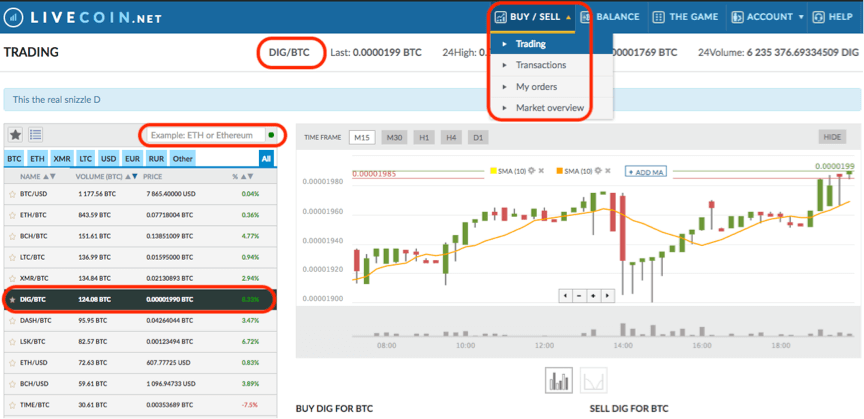This screenshot has height=419, width=864.
Task: Set time frame to H4
Action: coord(451,137)
